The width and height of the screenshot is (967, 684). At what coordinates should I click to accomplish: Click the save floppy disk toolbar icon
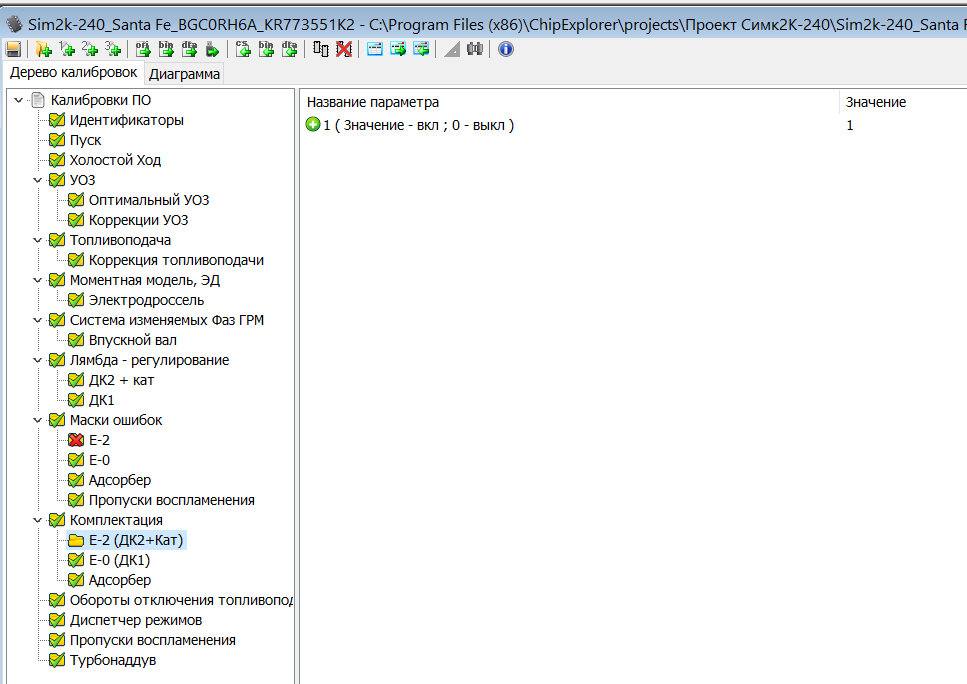click(x=12, y=49)
